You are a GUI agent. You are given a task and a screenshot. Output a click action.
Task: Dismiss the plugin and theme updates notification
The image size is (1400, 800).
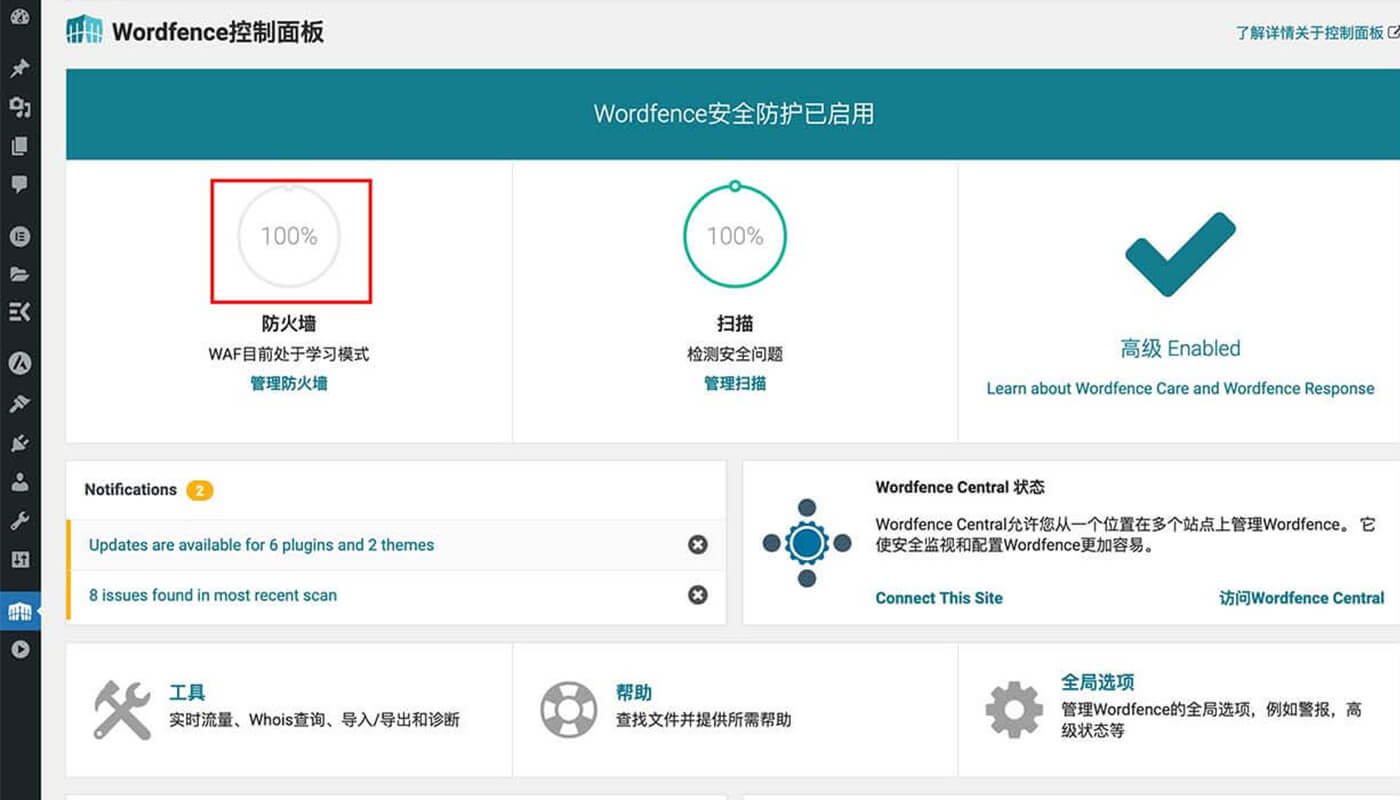click(697, 545)
